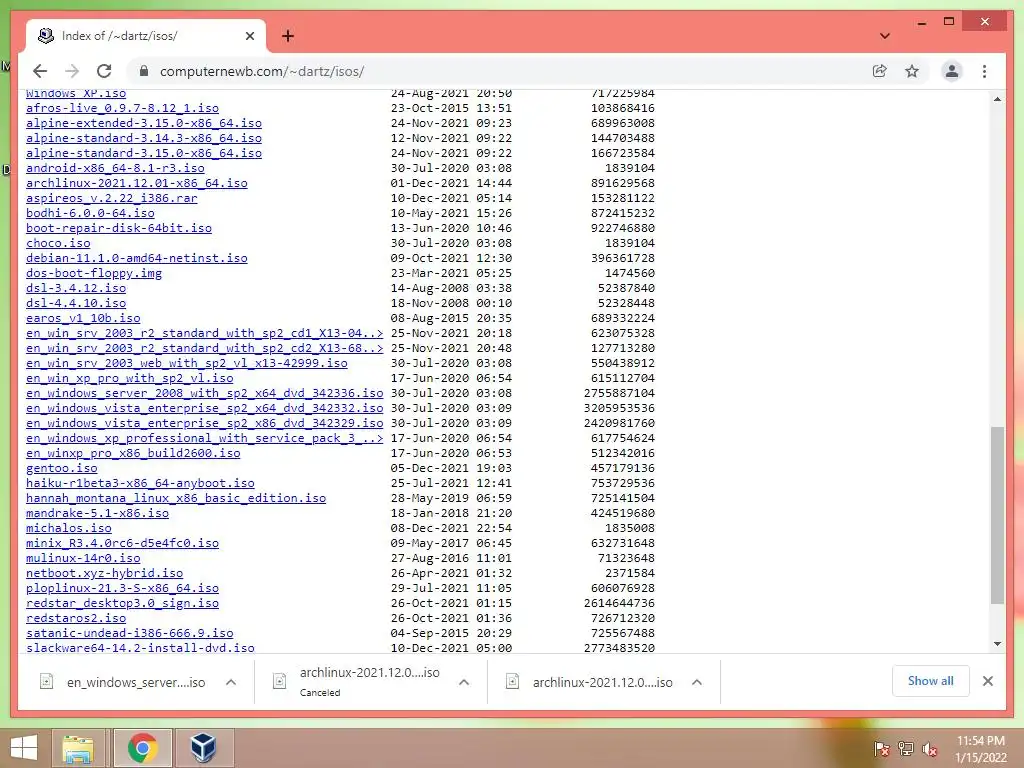Image resolution: width=1024 pixels, height=768 pixels.
Task: Click the scrollbar up arrow
Action: click(997, 99)
